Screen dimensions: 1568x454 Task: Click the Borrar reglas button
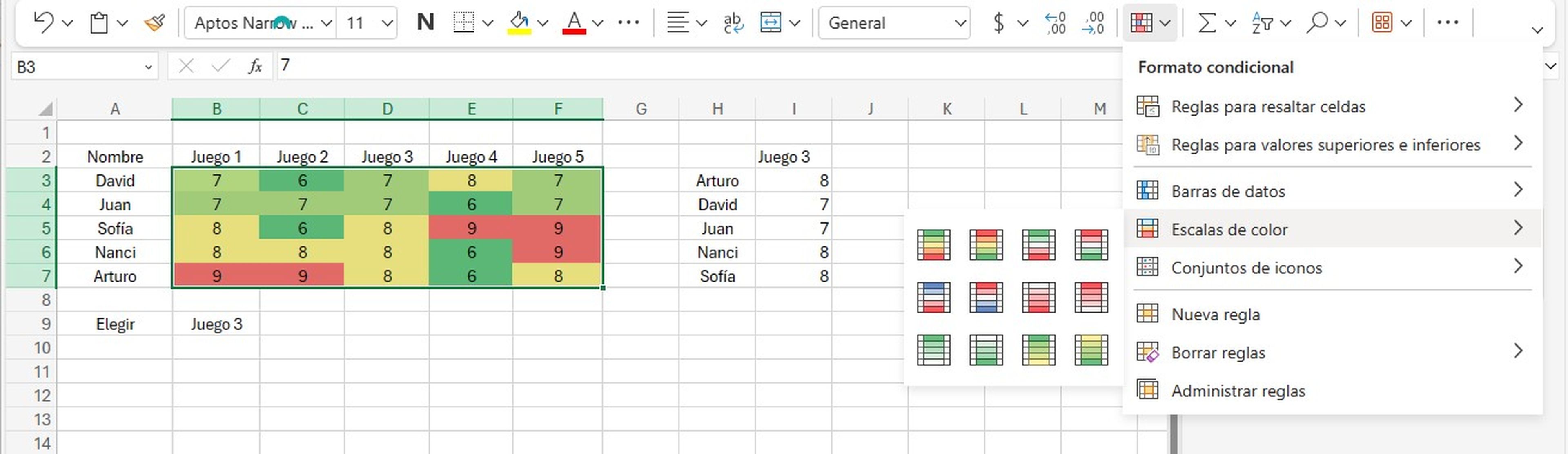click(1217, 351)
